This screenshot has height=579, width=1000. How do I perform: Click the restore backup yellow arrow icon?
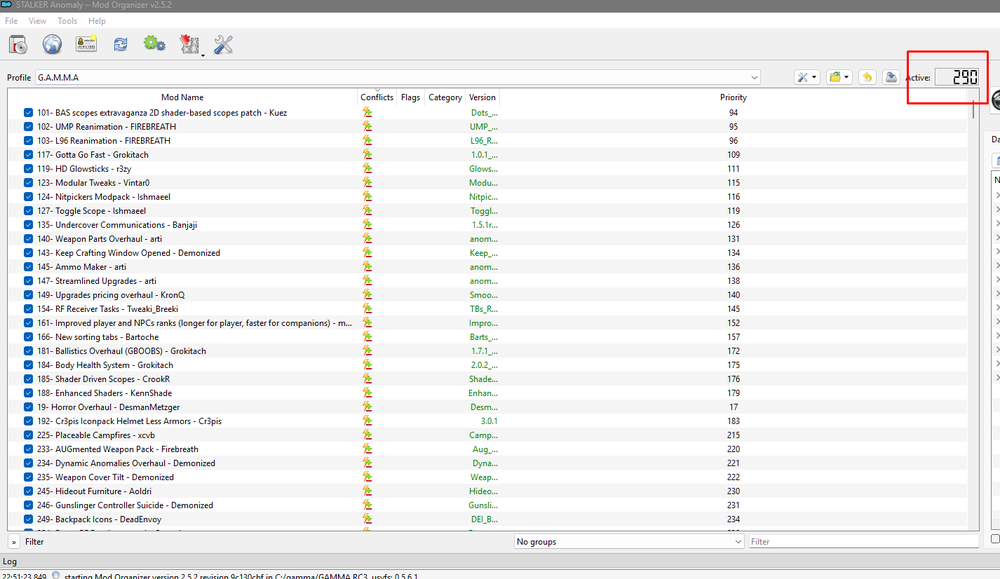coord(867,77)
